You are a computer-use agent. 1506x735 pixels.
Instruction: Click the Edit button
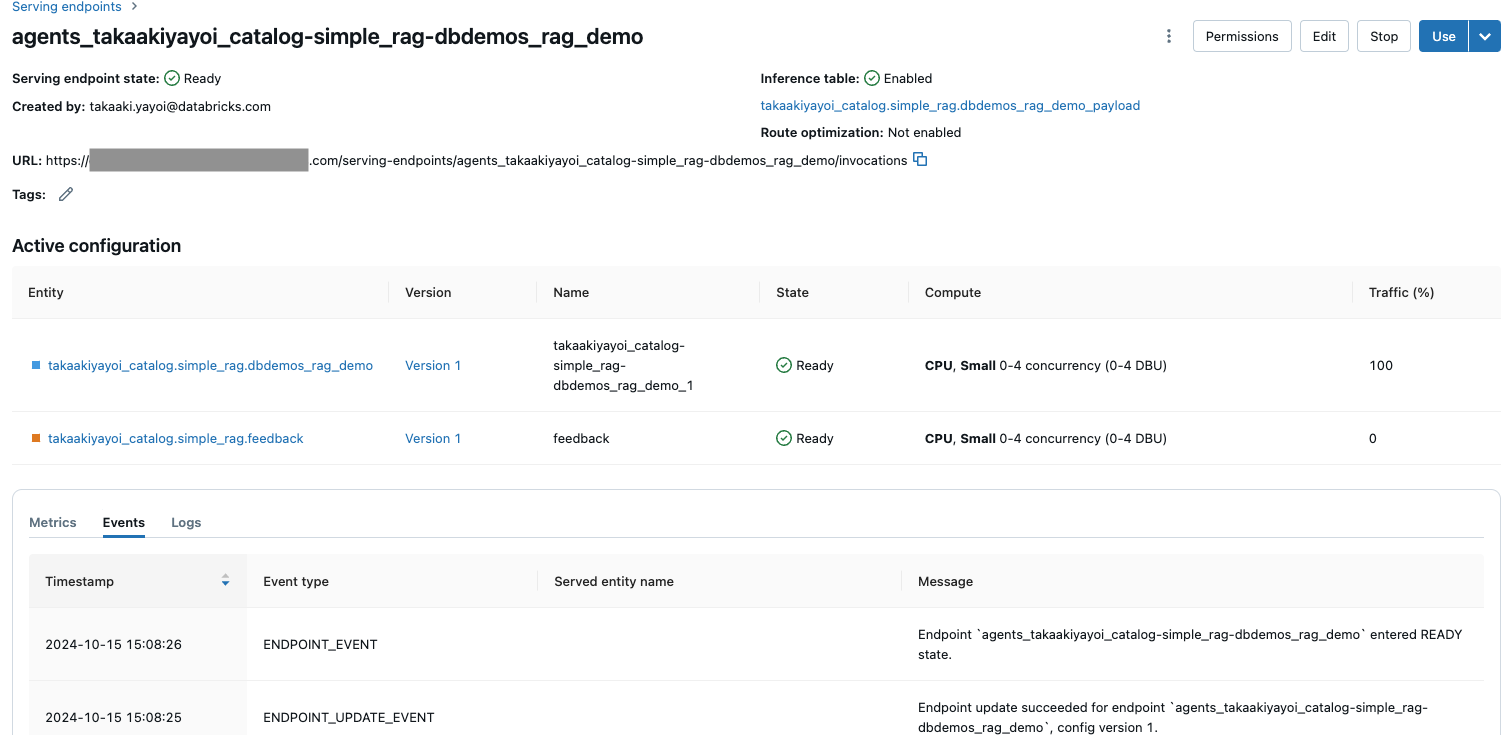pyautogui.click(x=1323, y=35)
